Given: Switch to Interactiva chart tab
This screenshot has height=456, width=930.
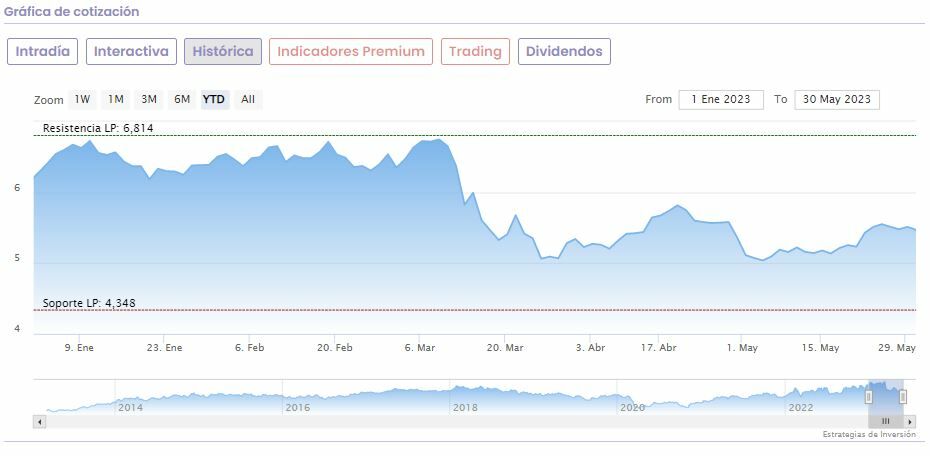Looking at the screenshot, I should click(x=131, y=51).
